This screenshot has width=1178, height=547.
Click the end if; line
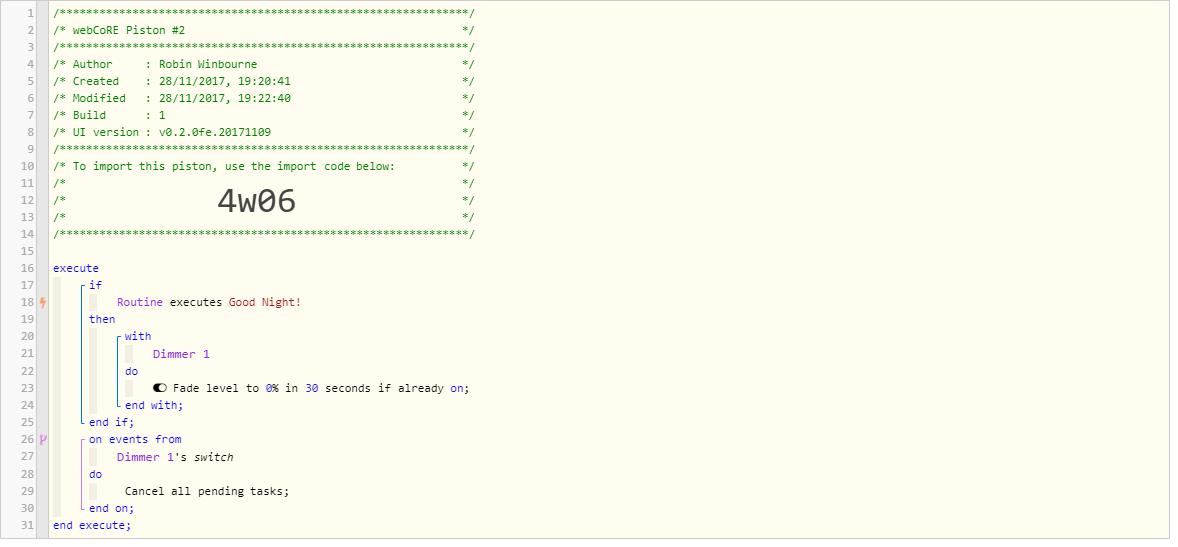[x=111, y=422]
